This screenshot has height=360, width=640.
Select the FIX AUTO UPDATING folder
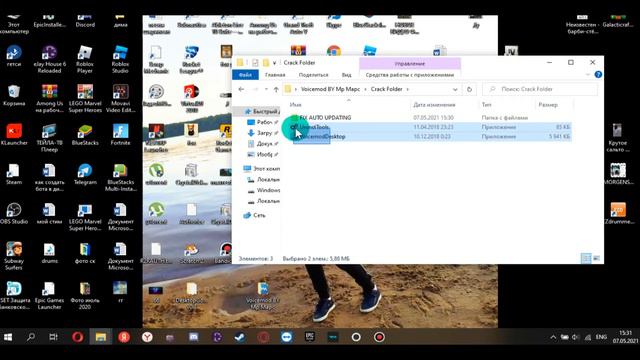point(325,118)
